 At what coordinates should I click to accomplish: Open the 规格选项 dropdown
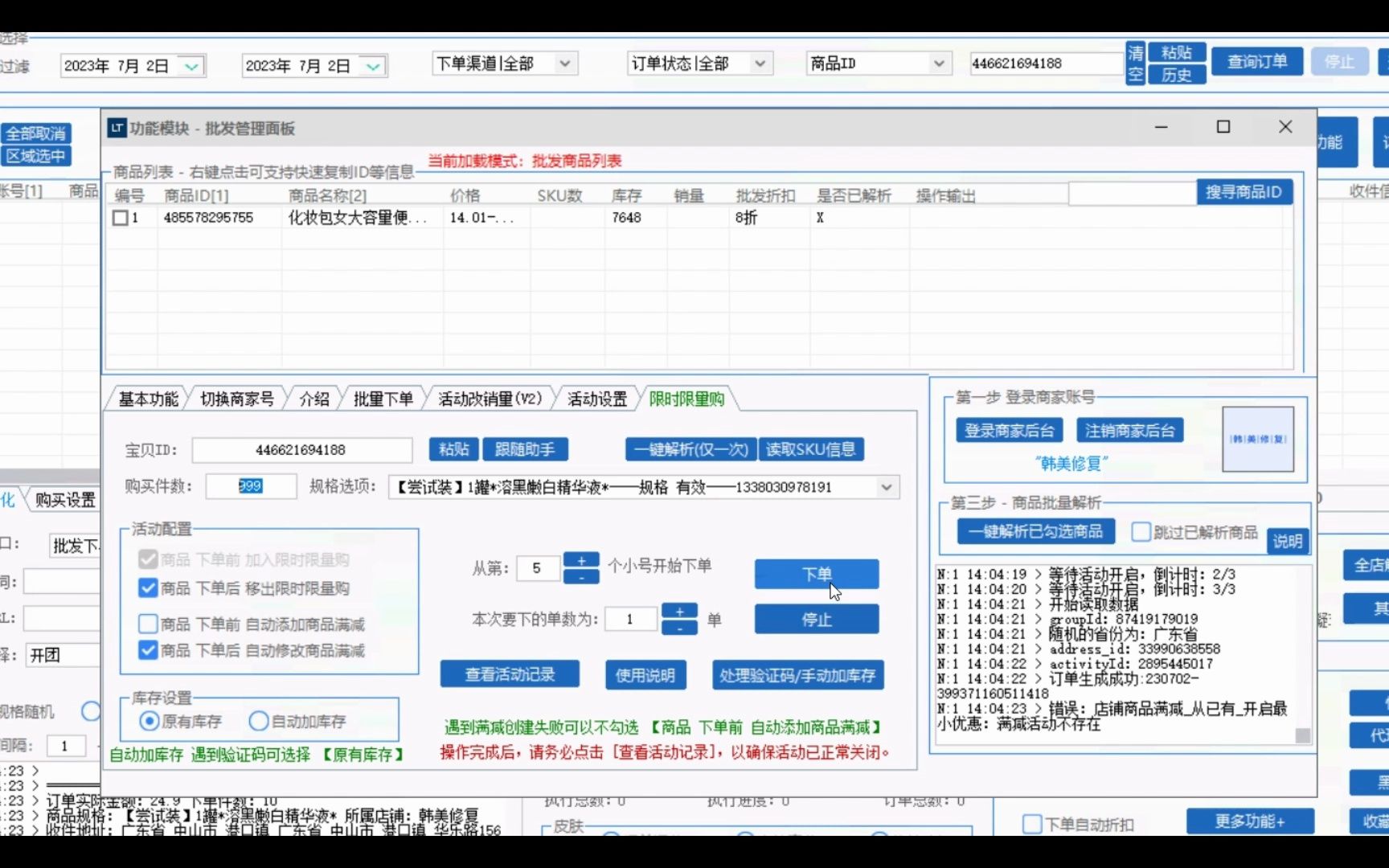(x=886, y=487)
